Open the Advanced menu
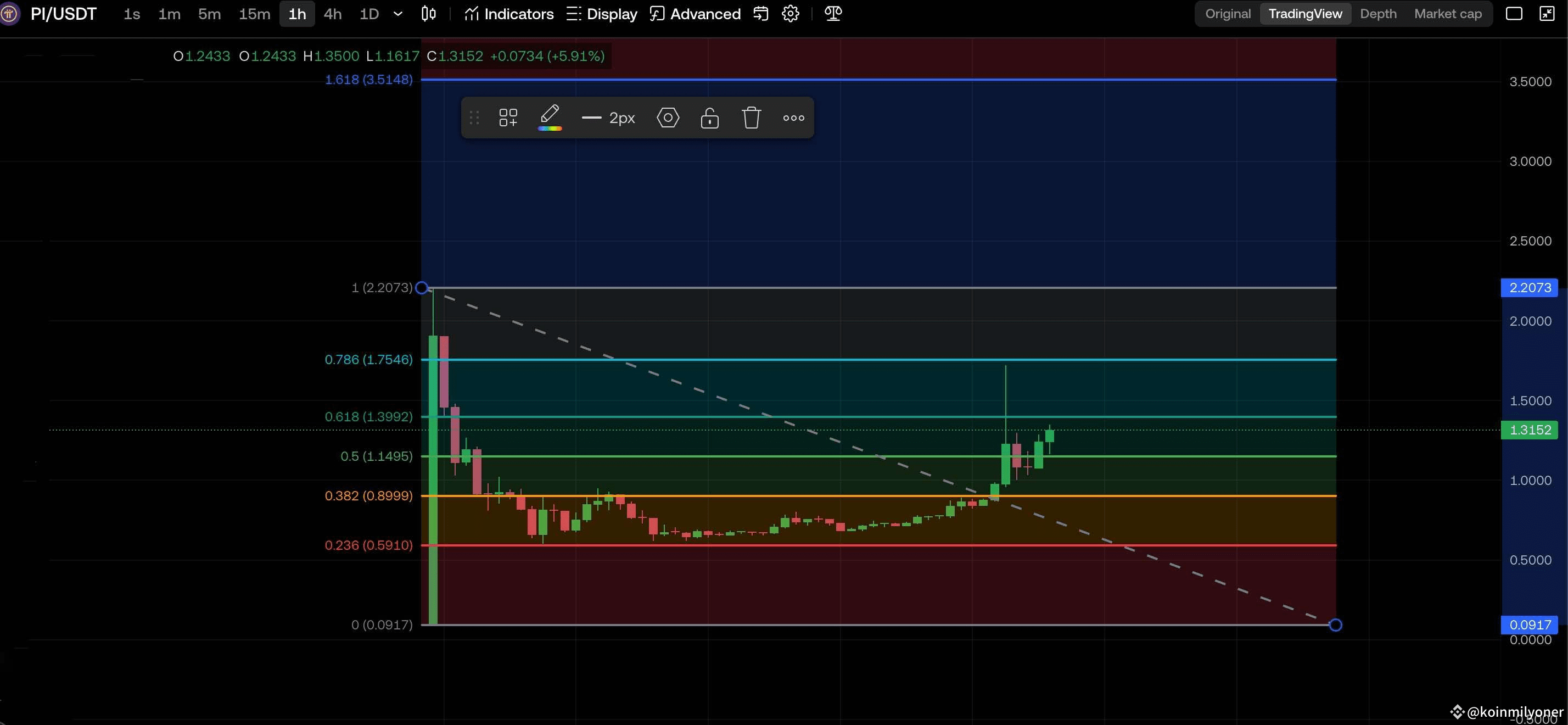The height and width of the screenshot is (725, 1568). (x=694, y=13)
